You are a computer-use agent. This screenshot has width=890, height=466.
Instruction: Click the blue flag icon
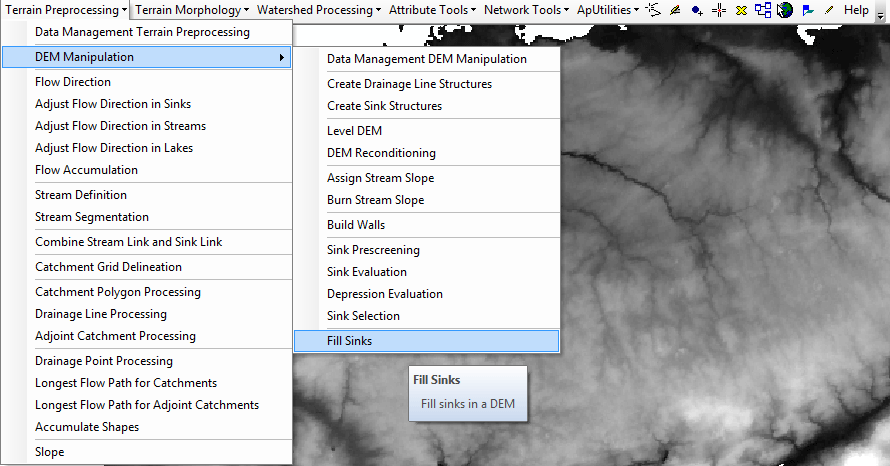pos(807,10)
